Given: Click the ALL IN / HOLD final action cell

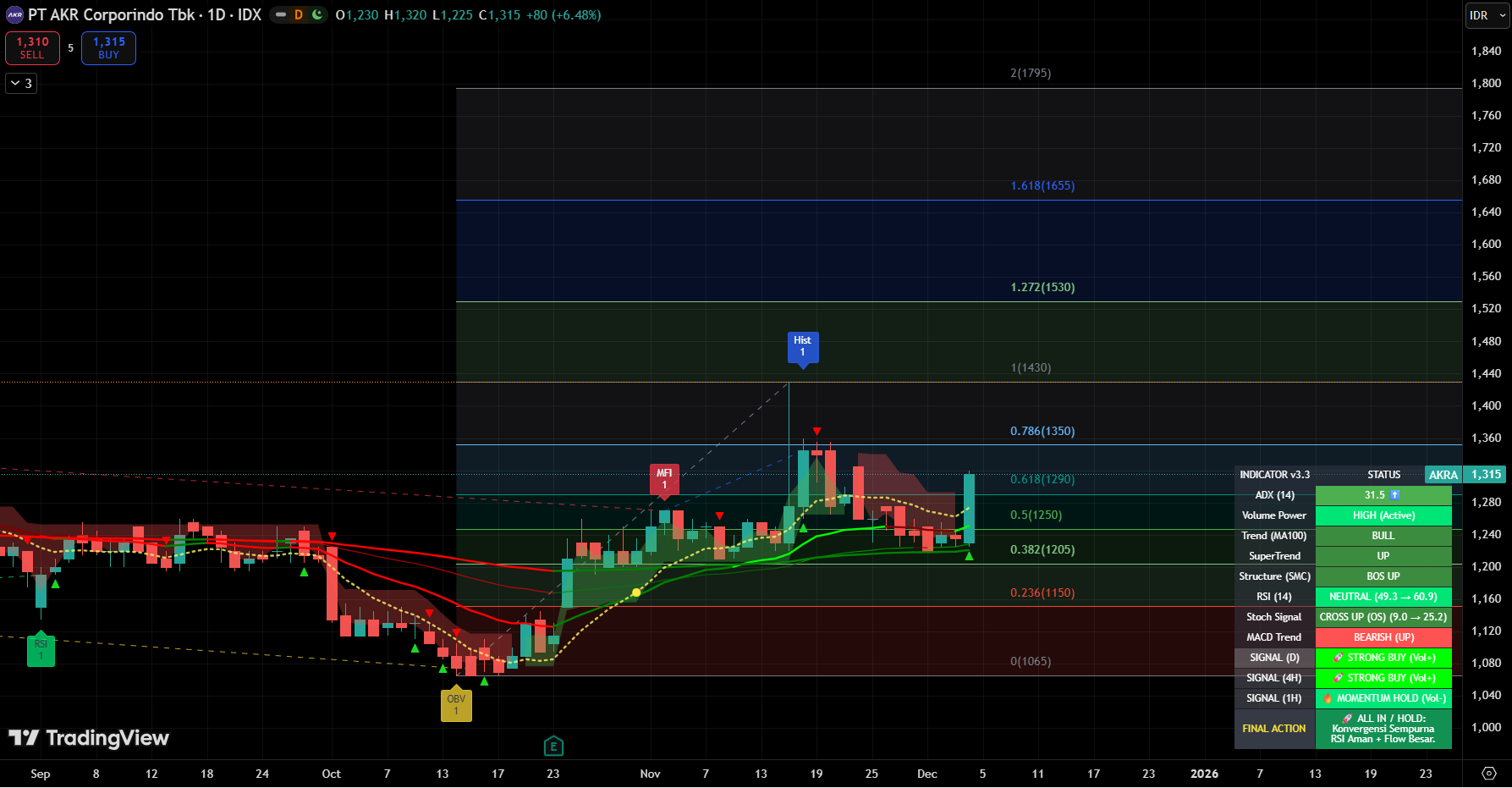Looking at the screenshot, I should point(1383,729).
